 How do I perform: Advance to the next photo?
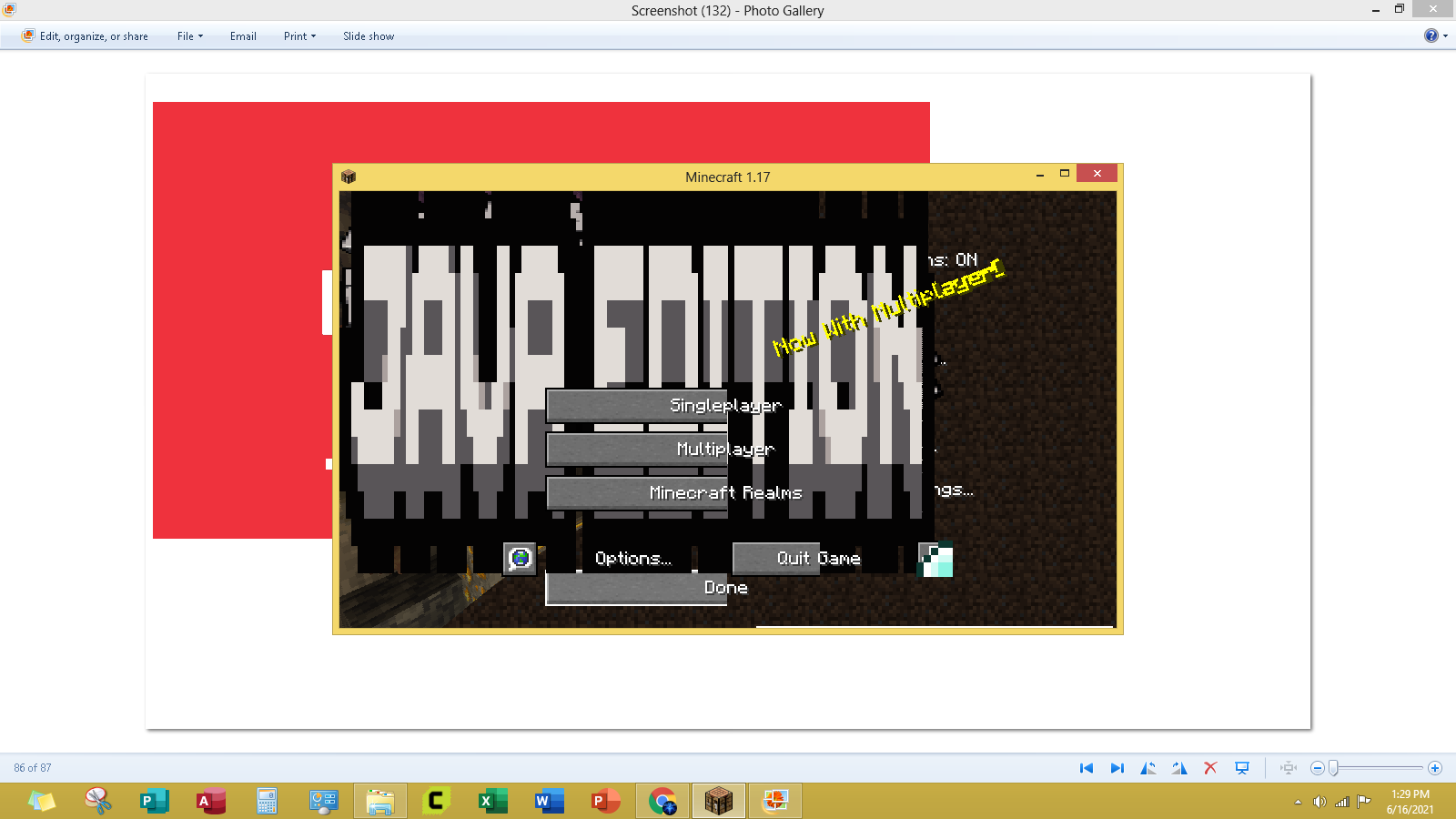1117,768
